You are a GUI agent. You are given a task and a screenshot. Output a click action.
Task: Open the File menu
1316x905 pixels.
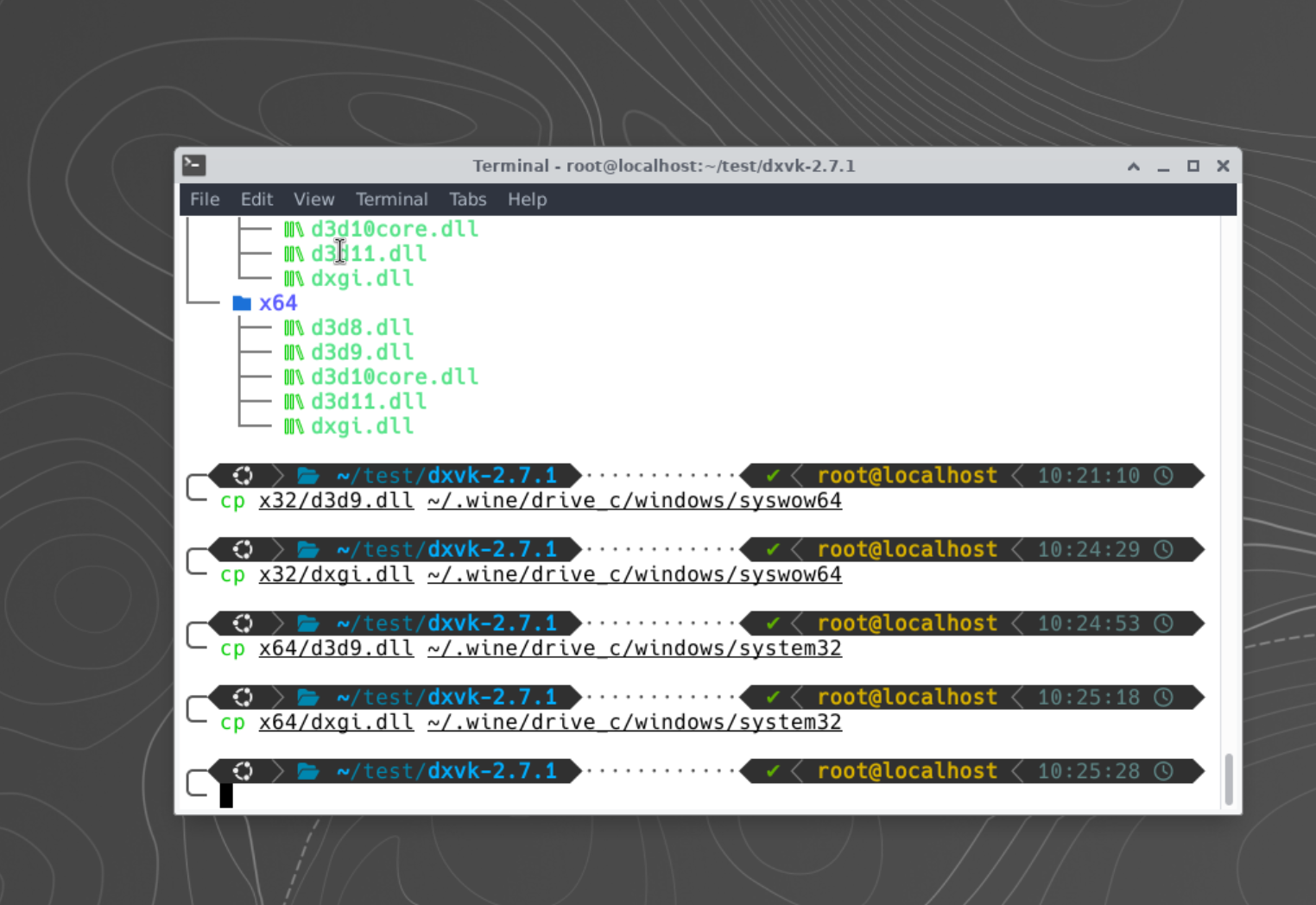pos(205,199)
